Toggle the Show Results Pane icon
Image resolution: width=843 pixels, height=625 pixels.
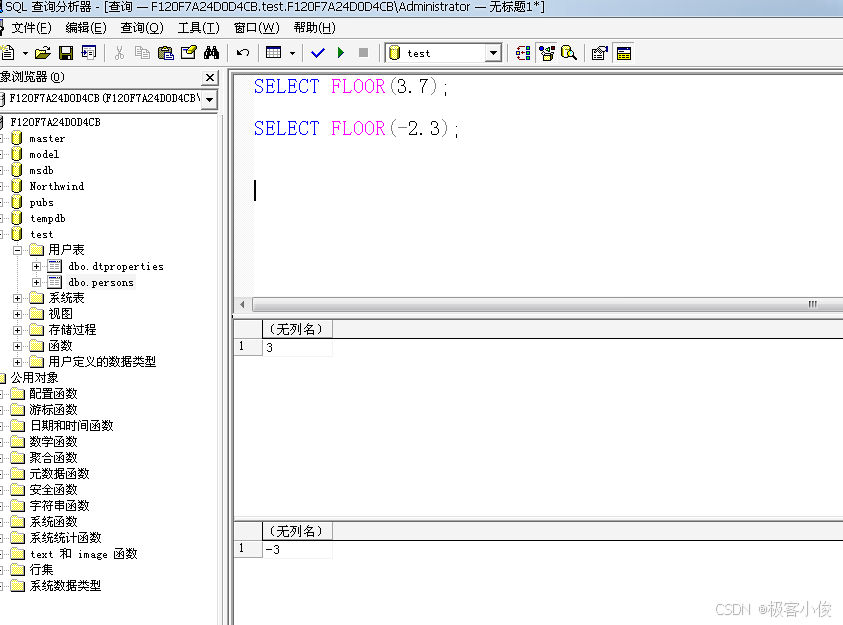click(x=624, y=53)
